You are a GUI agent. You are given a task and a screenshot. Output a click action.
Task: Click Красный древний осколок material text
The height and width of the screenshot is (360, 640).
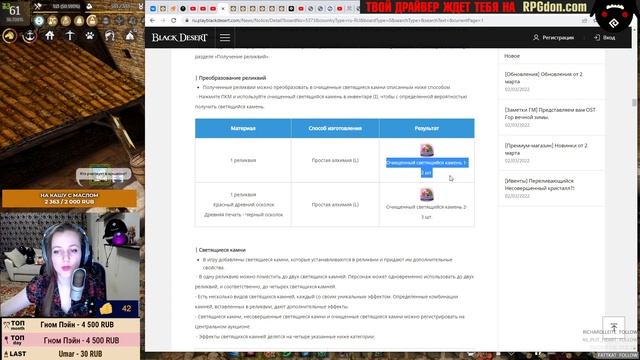(244, 204)
